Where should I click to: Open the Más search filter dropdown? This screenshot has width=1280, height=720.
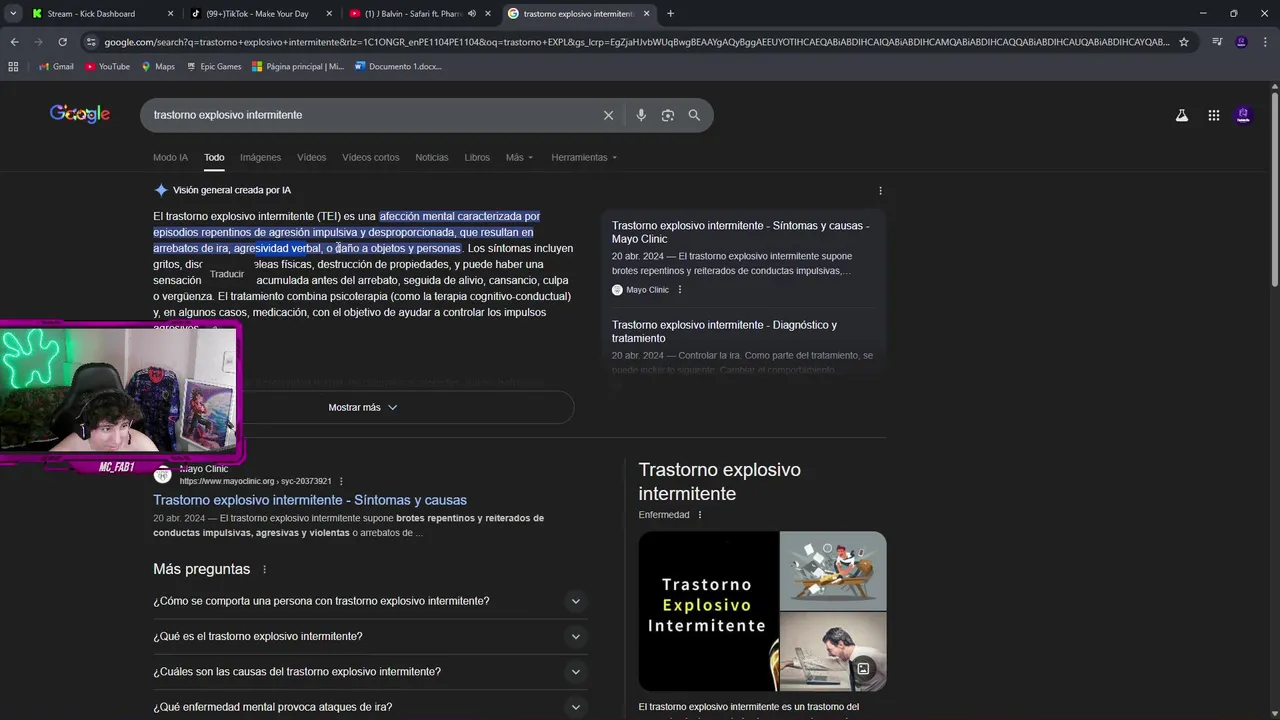point(519,157)
